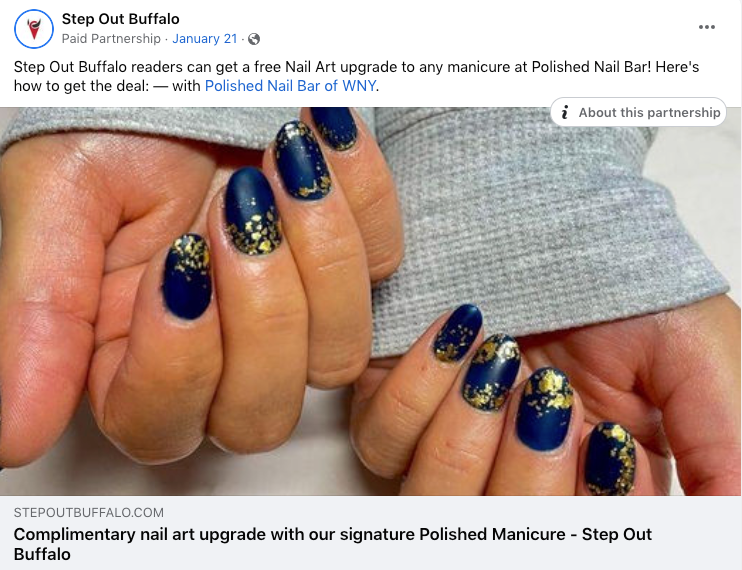Click the globe public audience icon
This screenshot has width=742, height=570.
point(254,39)
